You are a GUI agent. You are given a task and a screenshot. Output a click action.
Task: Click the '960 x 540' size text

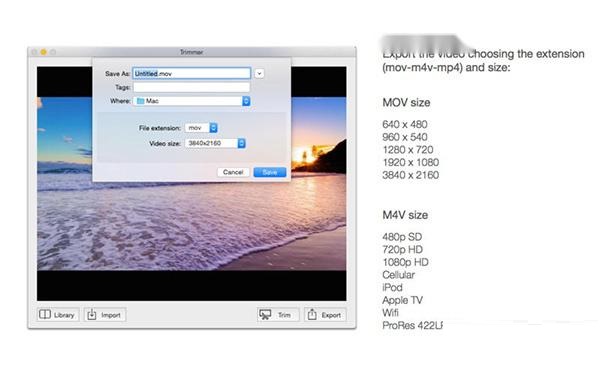tap(405, 137)
